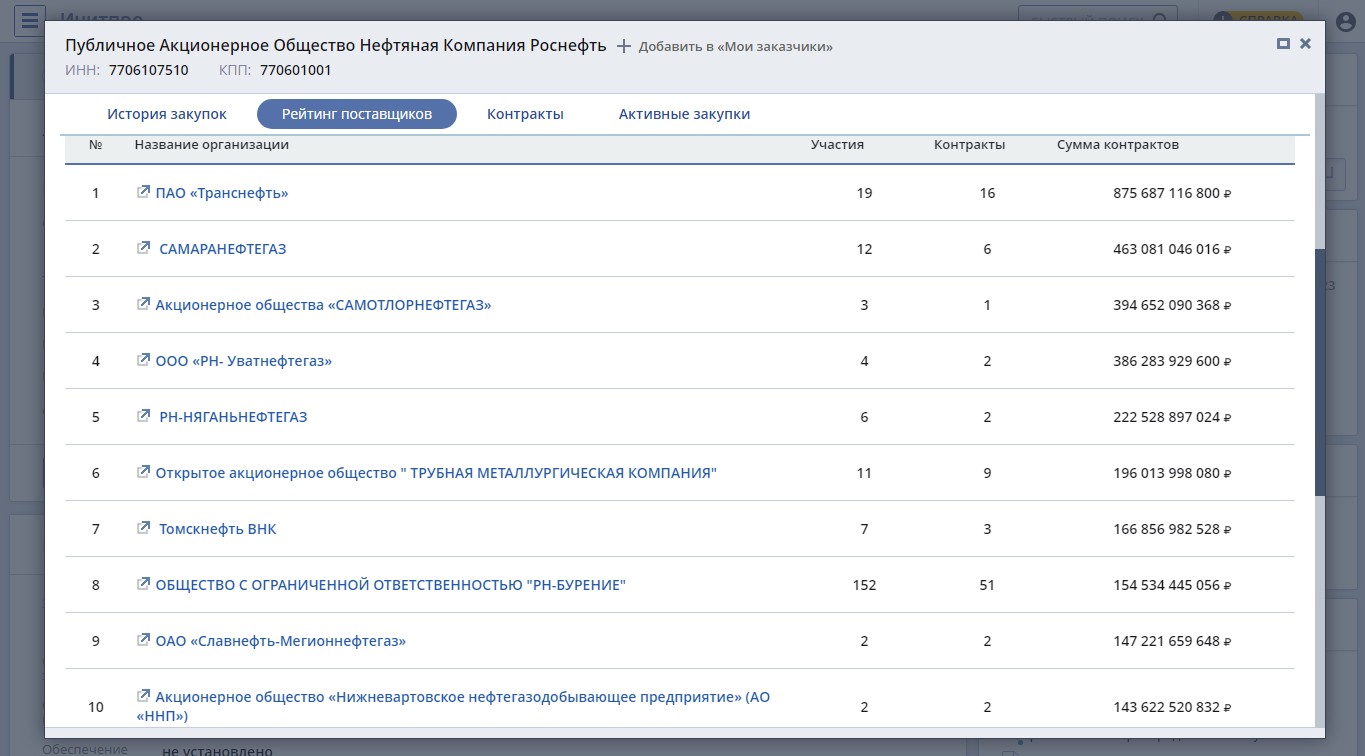Image resolution: width=1365 pixels, height=756 pixels.
Task: Open supplier САМАРАНЕФТЕГАЗ
Action: (x=223, y=249)
